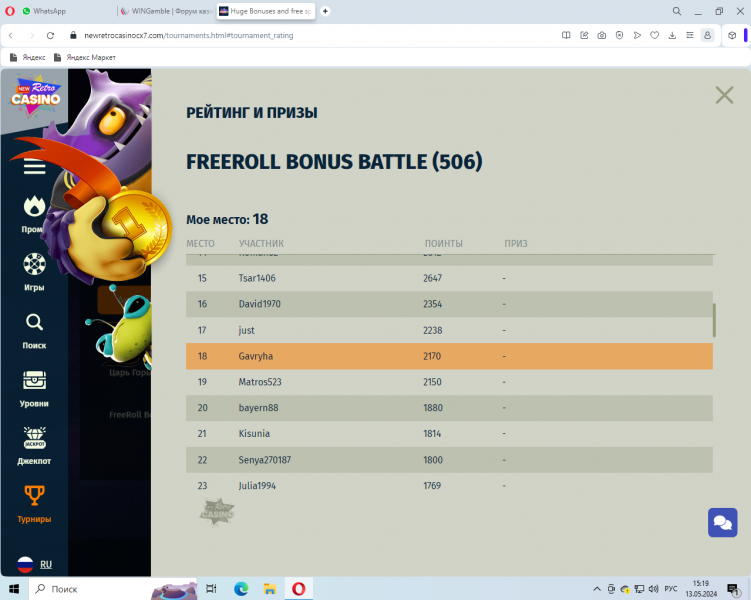The height and width of the screenshot is (600, 751).
Task: Open the casino hamburger menu
Action: [34, 167]
